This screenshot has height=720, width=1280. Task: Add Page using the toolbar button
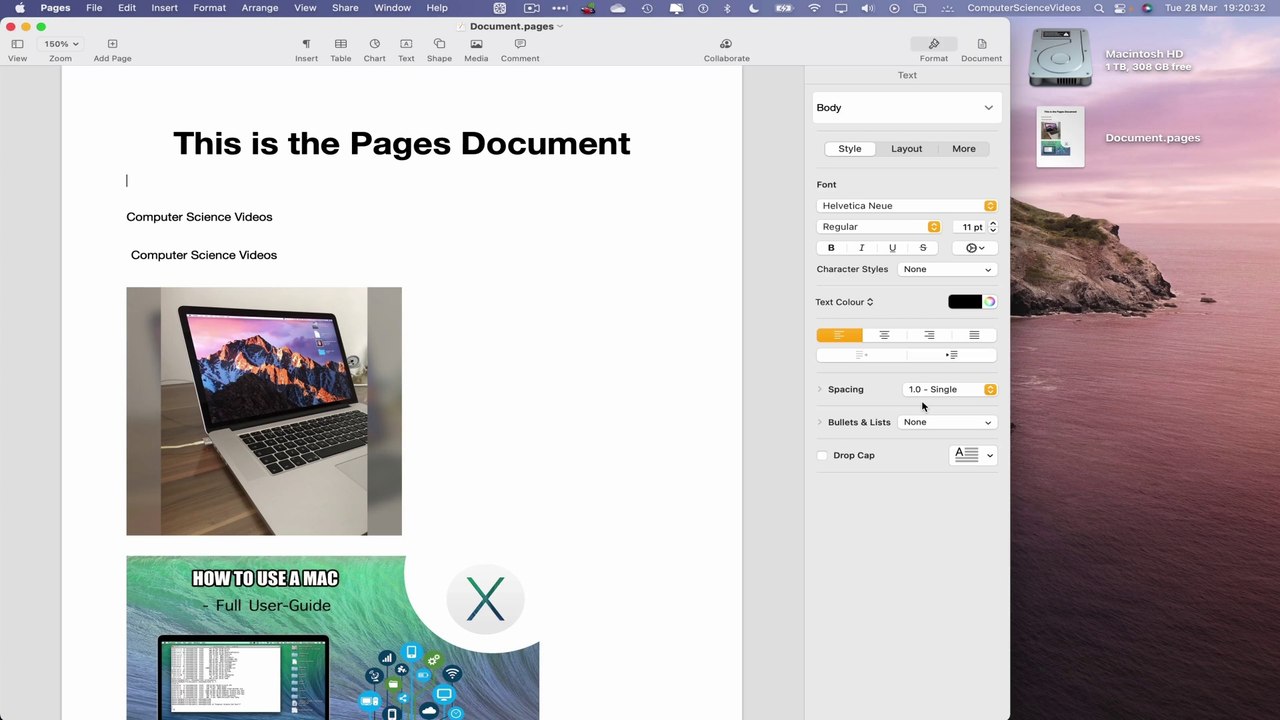[112, 49]
